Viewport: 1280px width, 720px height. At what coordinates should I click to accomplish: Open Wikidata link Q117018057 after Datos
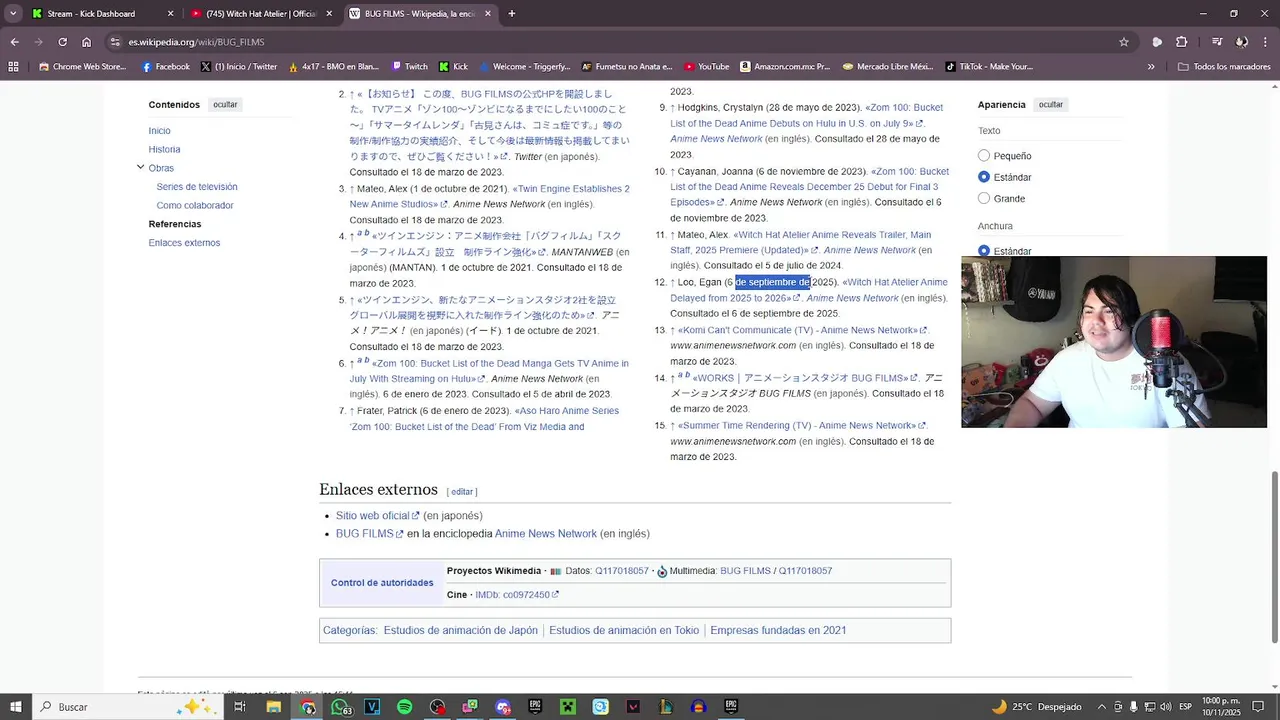[x=622, y=571]
